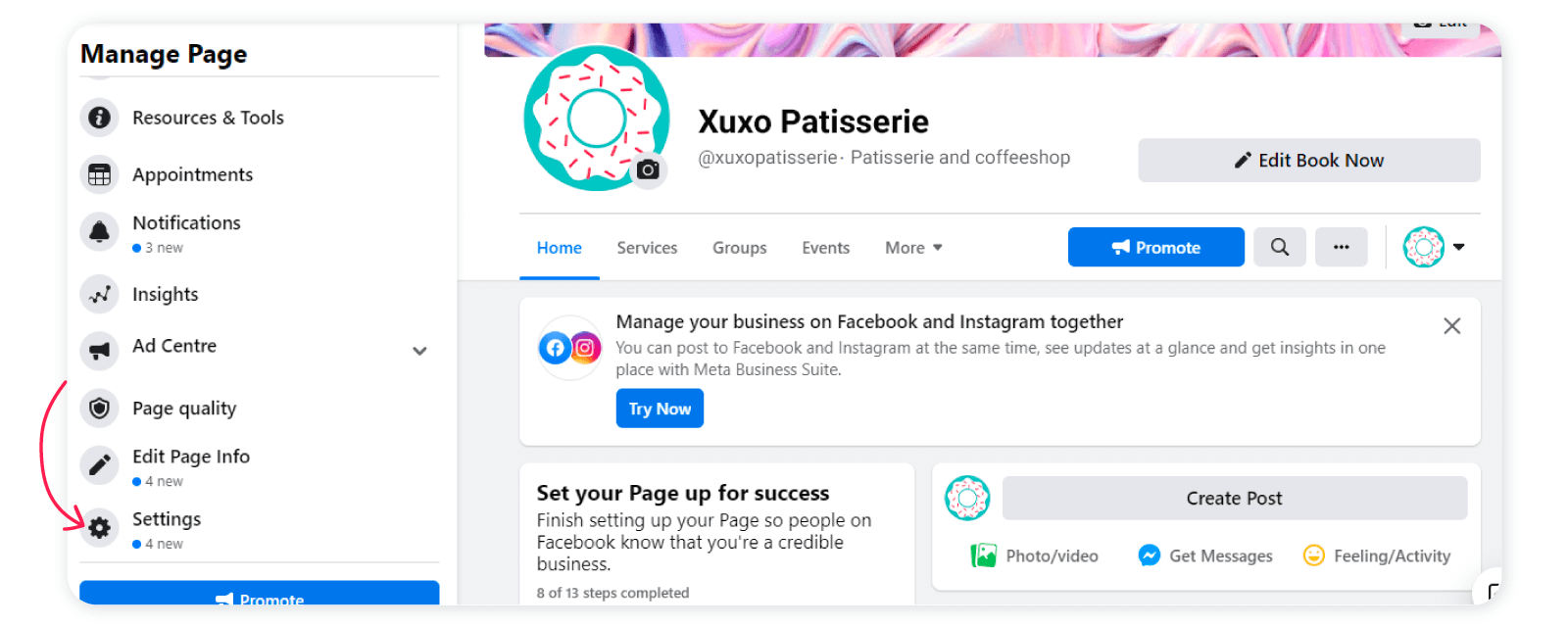Open Settings using the gear icon
This screenshot has height=627, width=1568.
(x=99, y=527)
